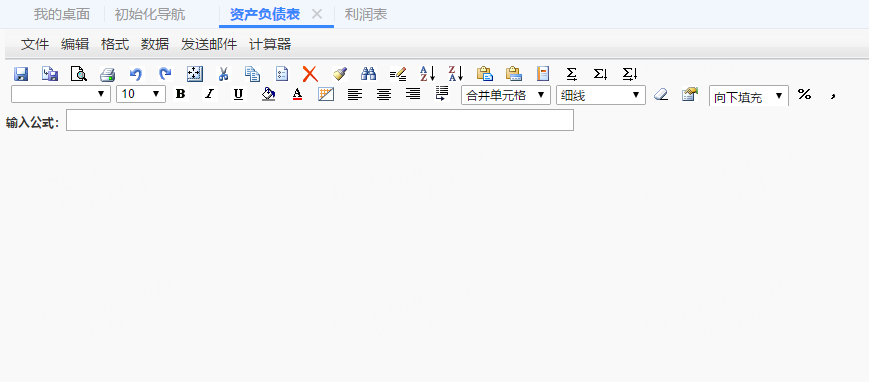Click the eraser clear icon

[x=661, y=94]
